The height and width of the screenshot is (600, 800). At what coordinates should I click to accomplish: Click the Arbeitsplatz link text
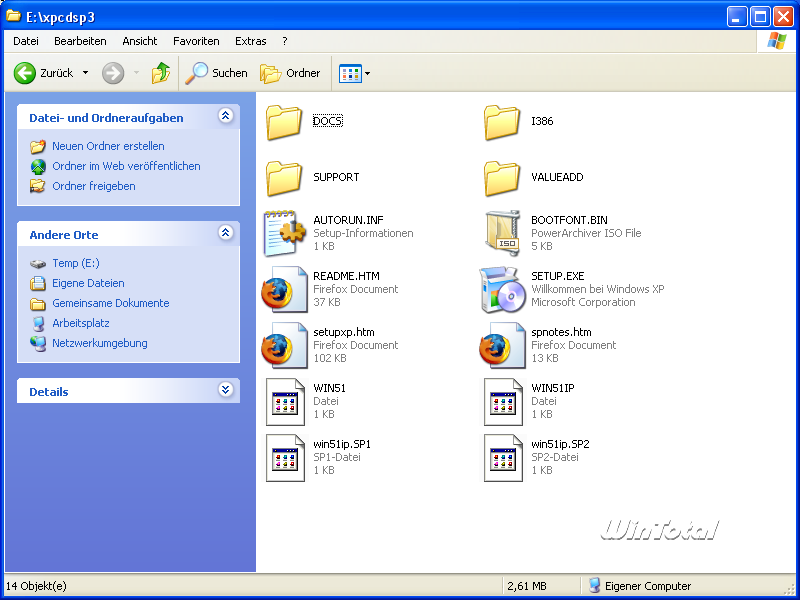pos(81,323)
